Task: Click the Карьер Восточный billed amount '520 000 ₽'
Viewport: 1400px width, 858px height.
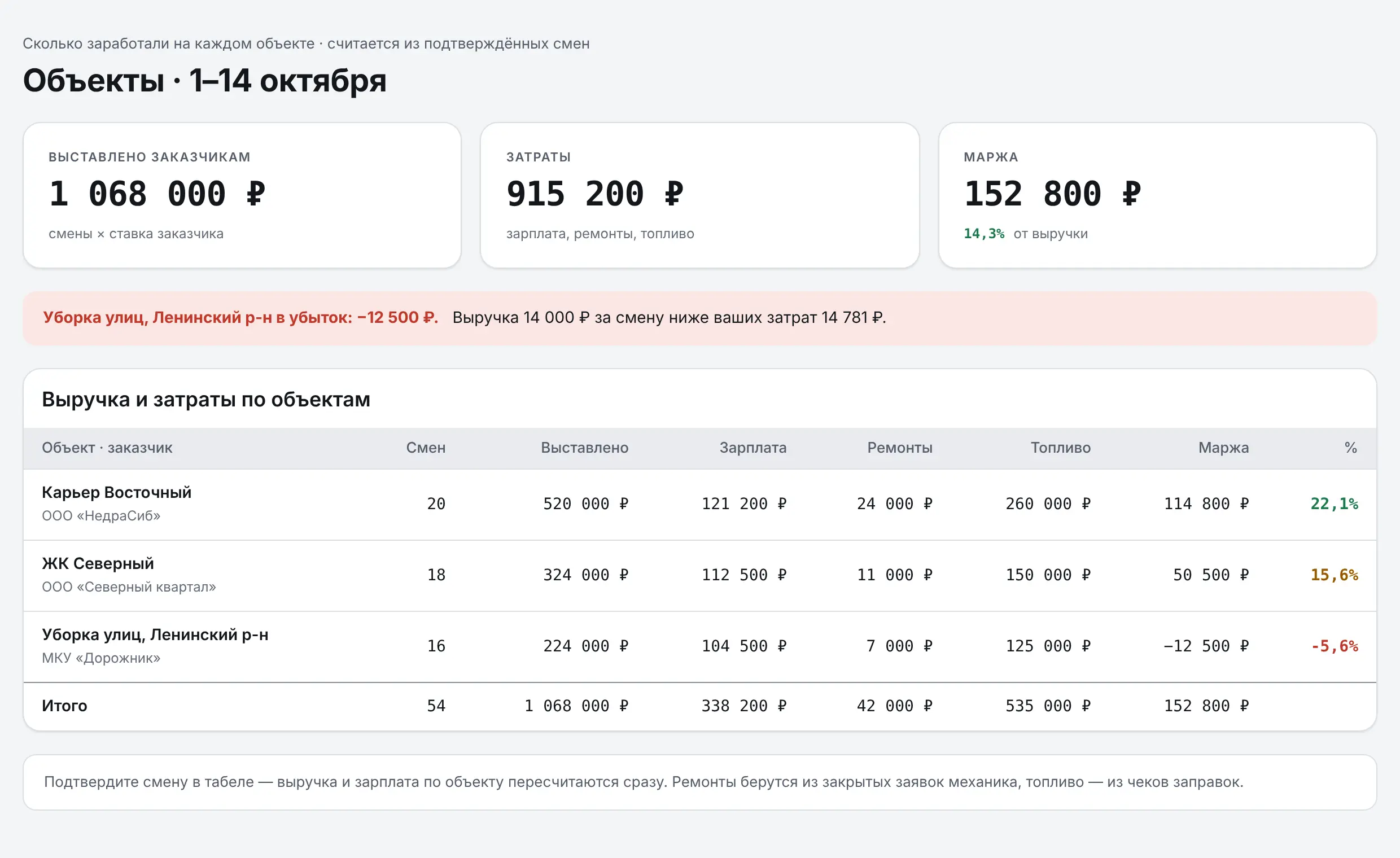Action: (586, 504)
